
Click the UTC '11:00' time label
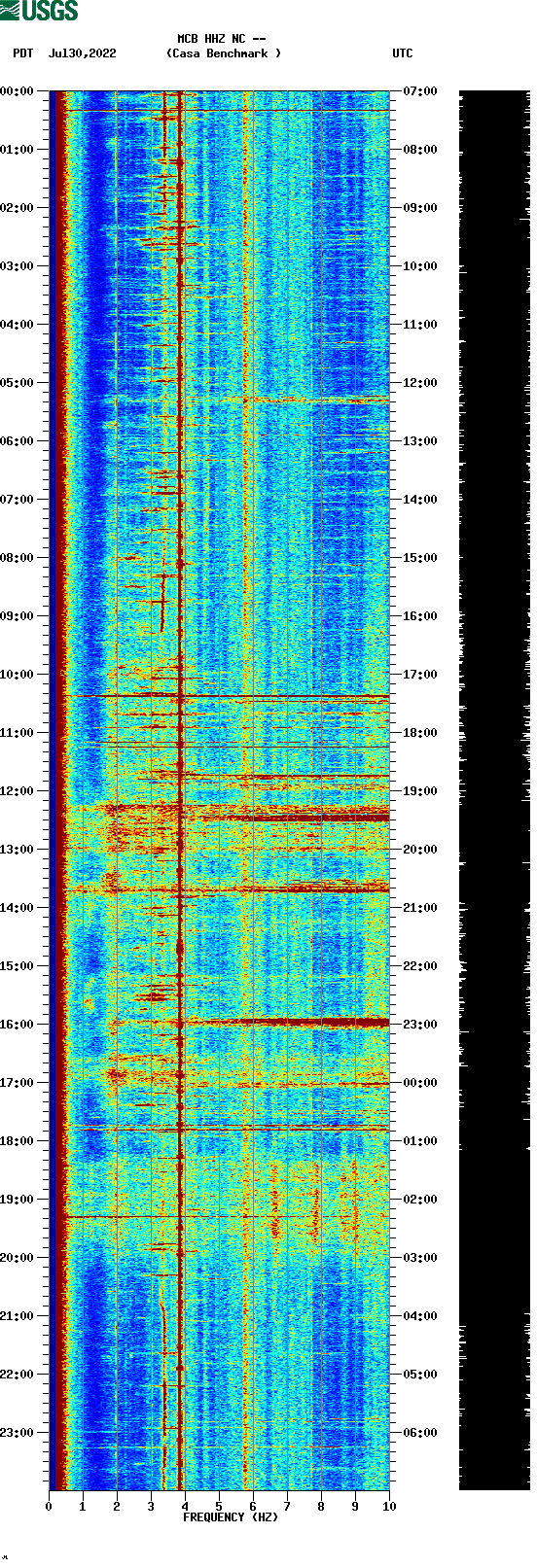420,325
